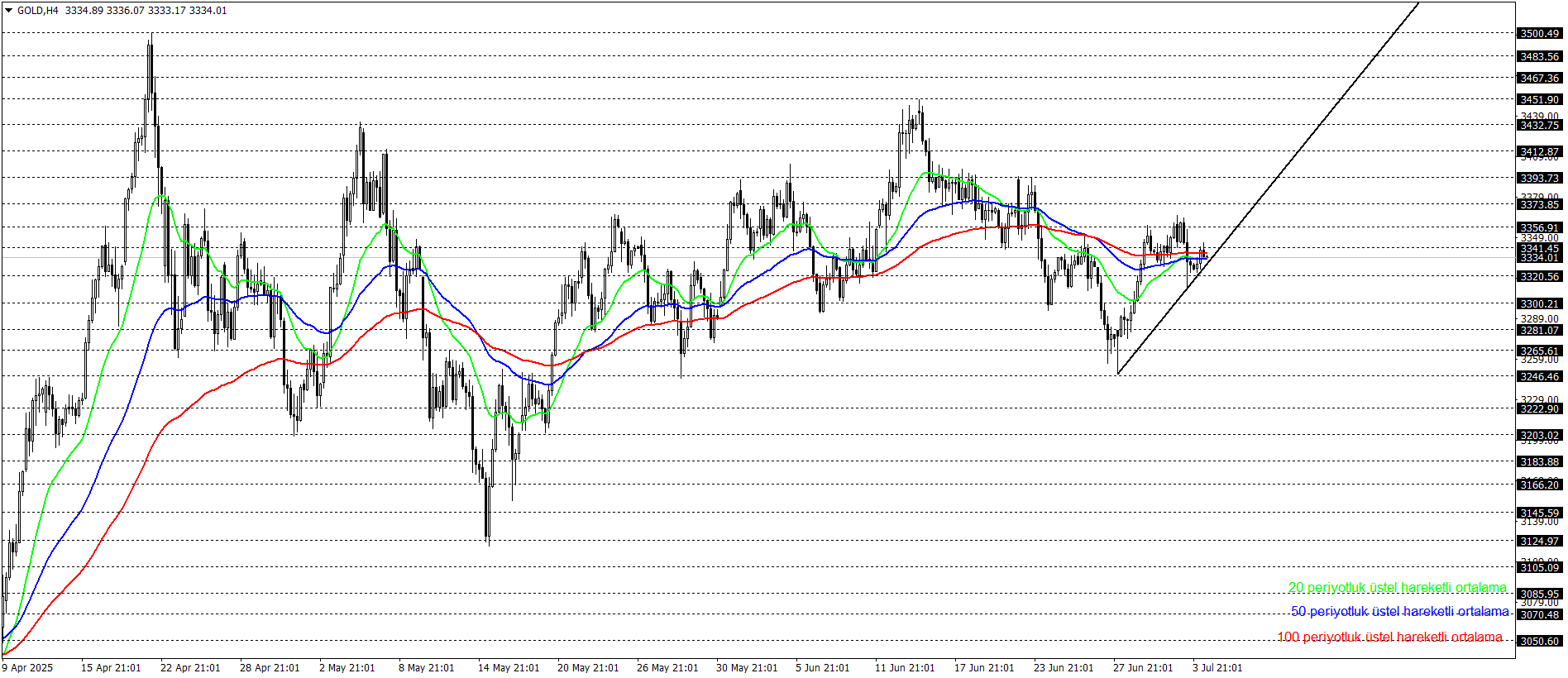The width and height of the screenshot is (1568, 678).
Task: Click the 11 Jun 21:01 time label
Action: [905, 668]
